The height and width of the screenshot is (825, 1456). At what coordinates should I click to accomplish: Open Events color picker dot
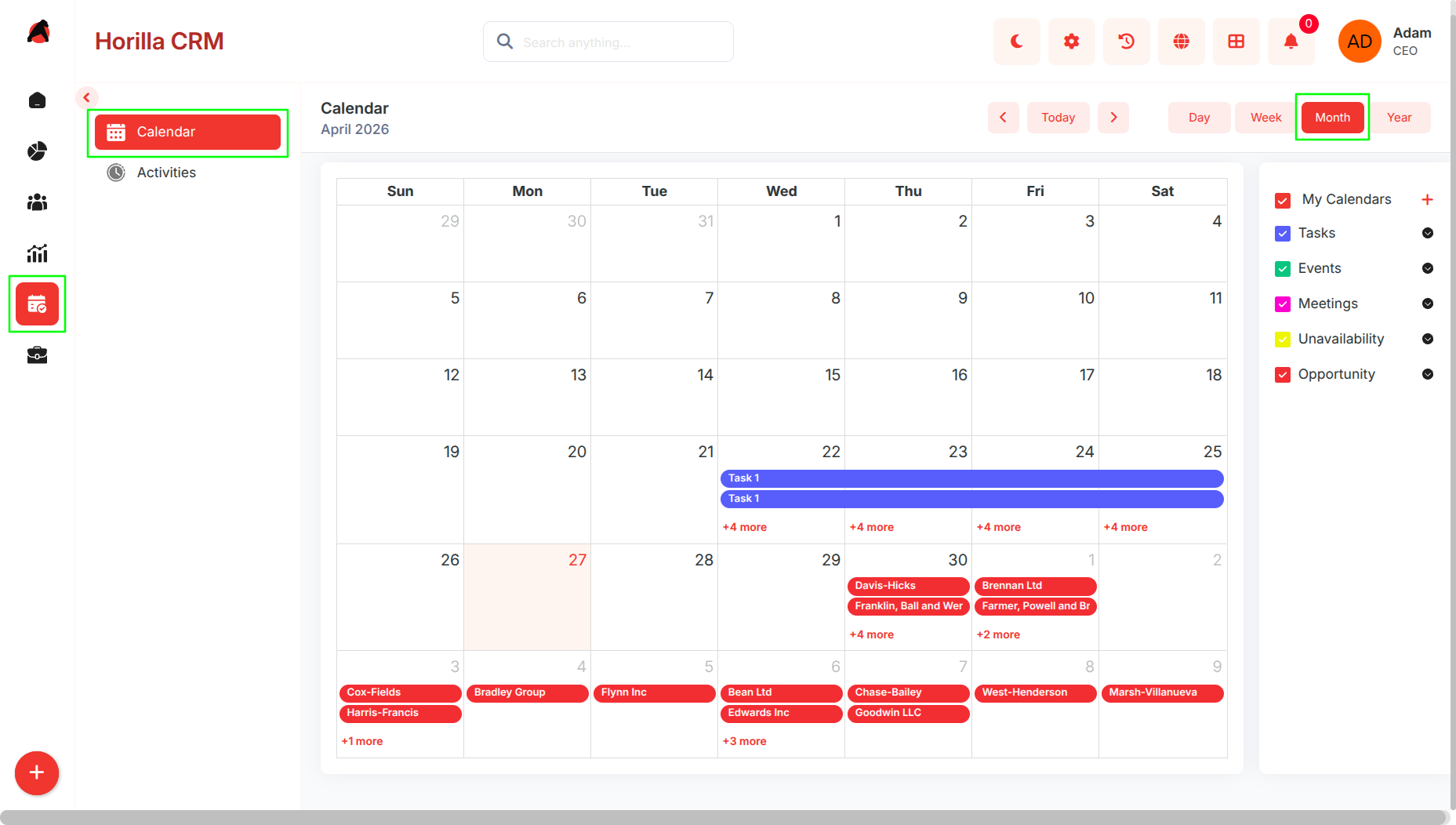coord(1428,268)
